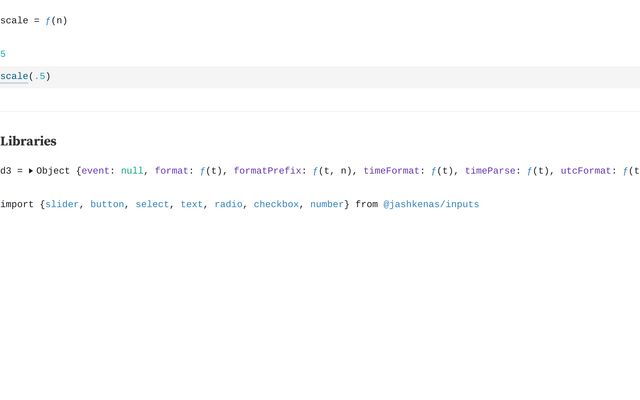Click the slider import name
This screenshot has width=640, height=400.
62,204
